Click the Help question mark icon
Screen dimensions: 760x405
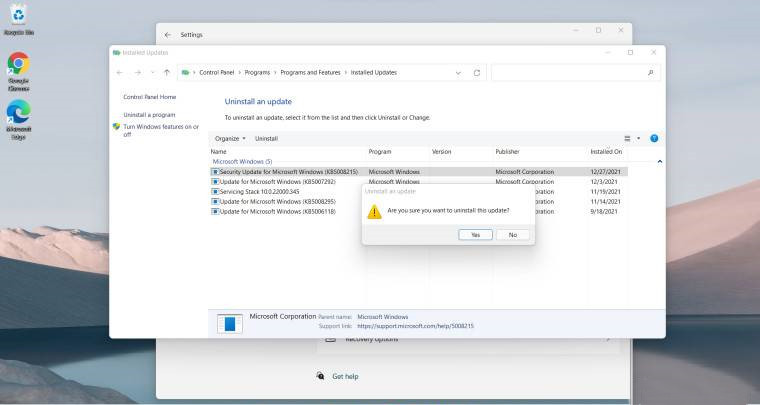[x=654, y=138]
